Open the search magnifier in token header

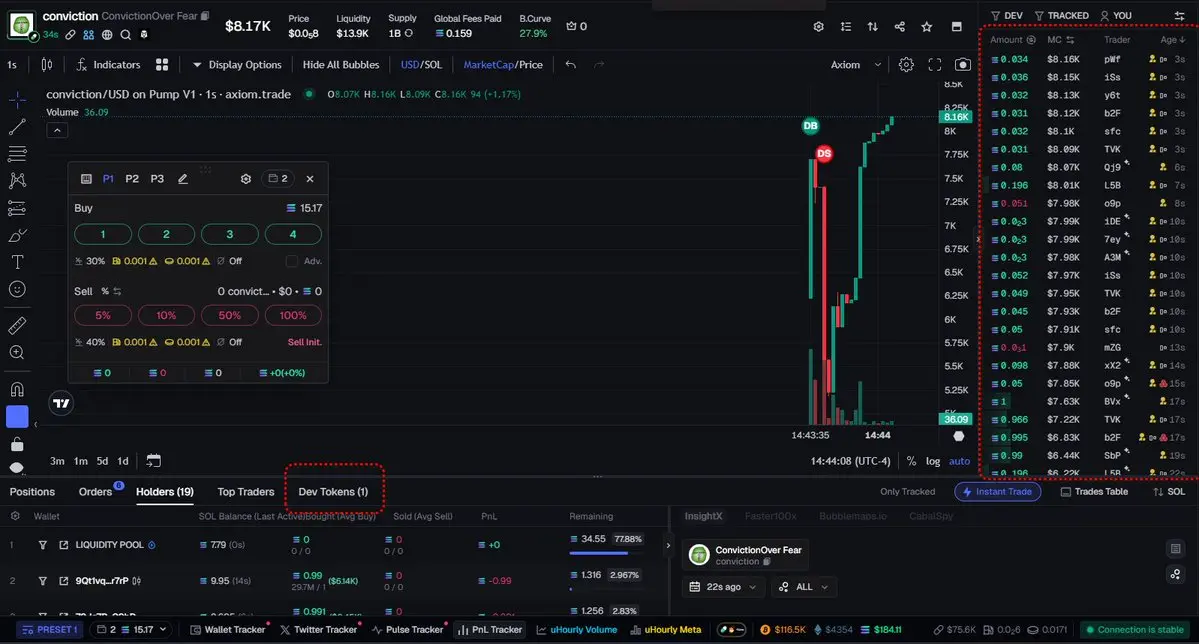click(x=125, y=34)
